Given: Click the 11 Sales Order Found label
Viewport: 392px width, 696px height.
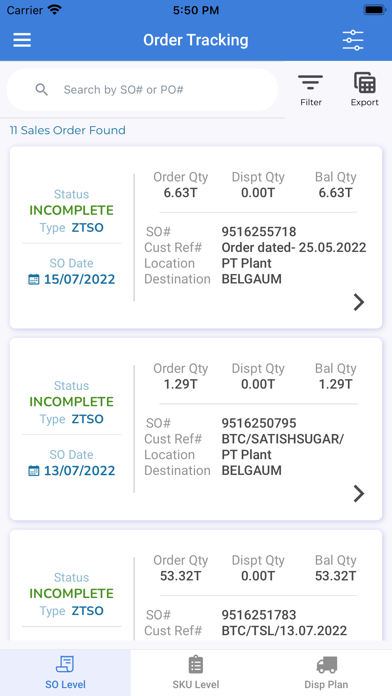Looking at the screenshot, I should (67, 130).
